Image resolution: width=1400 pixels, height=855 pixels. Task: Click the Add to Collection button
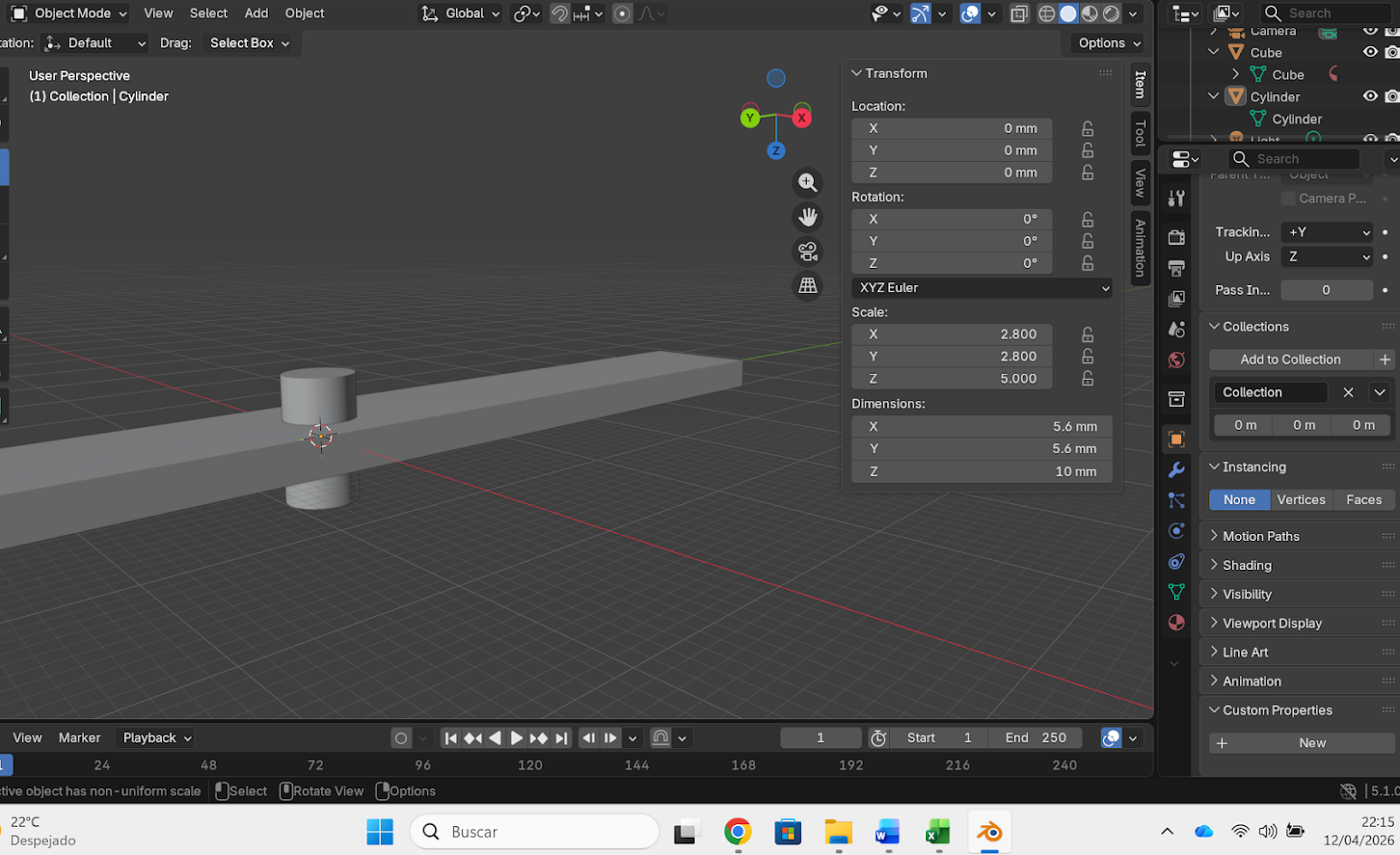coord(1290,359)
